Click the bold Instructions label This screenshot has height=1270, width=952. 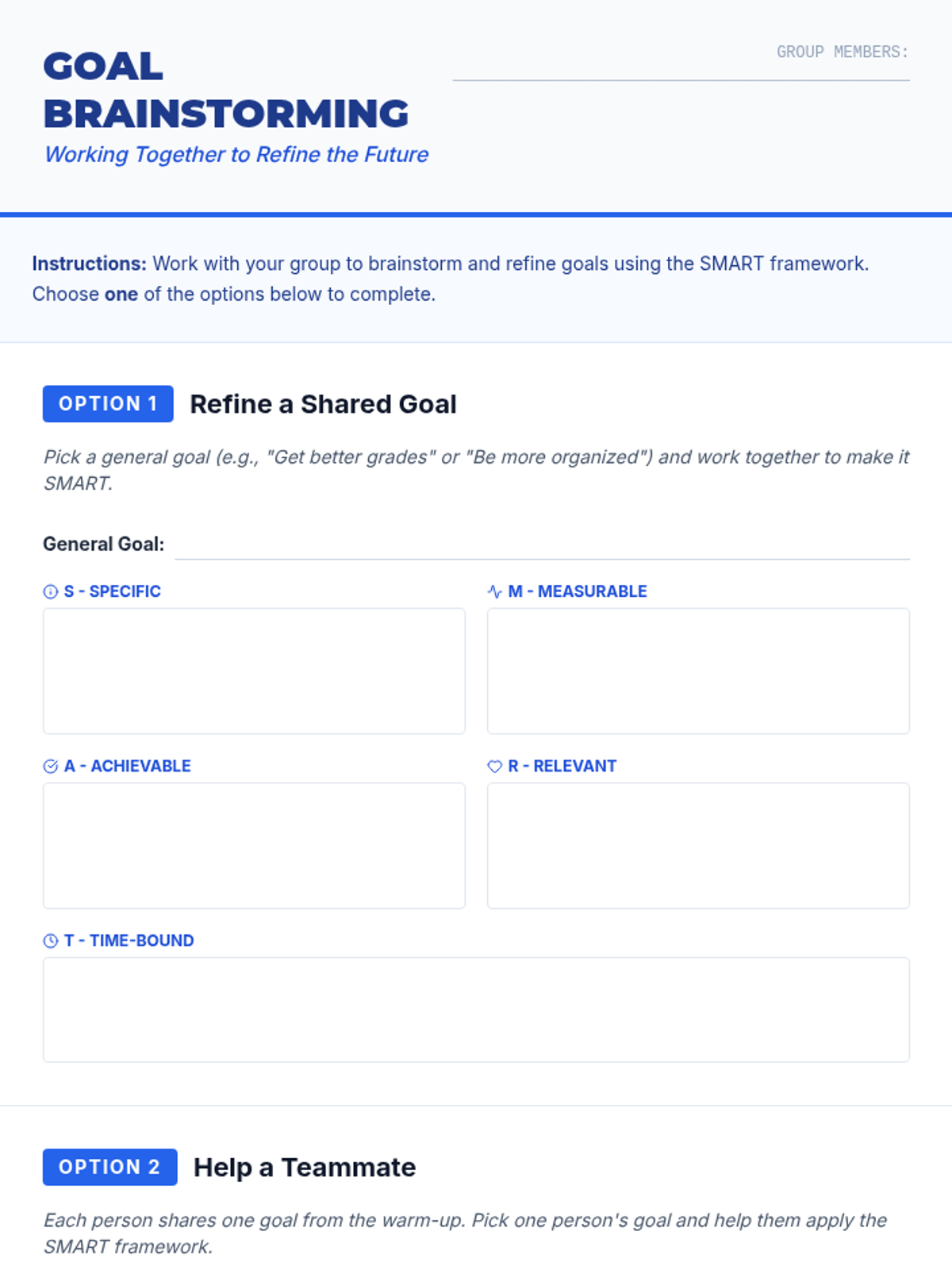[90, 264]
